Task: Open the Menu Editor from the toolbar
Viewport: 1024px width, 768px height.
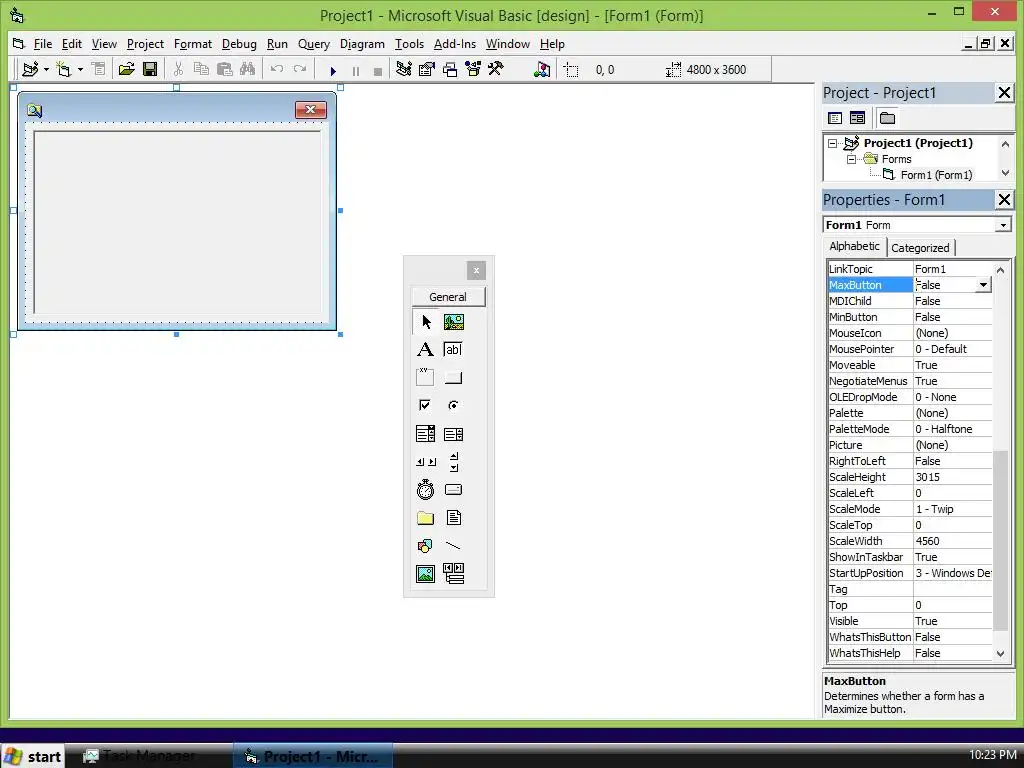Action: [99, 69]
